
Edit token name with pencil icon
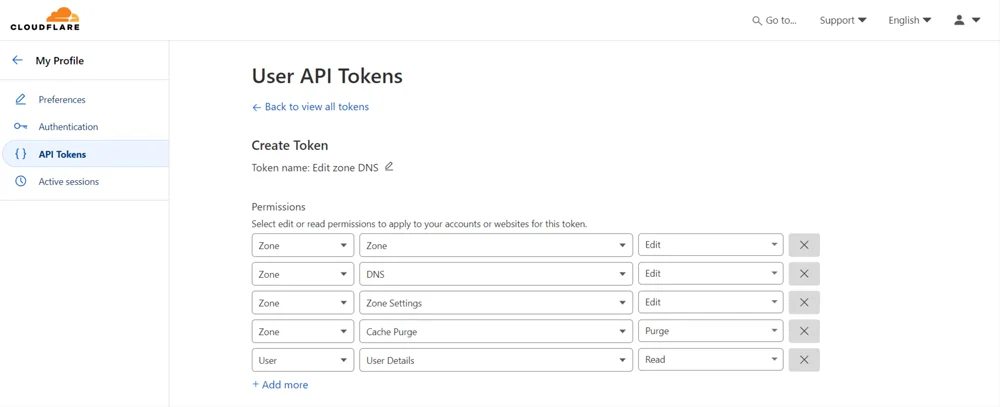[x=389, y=167]
